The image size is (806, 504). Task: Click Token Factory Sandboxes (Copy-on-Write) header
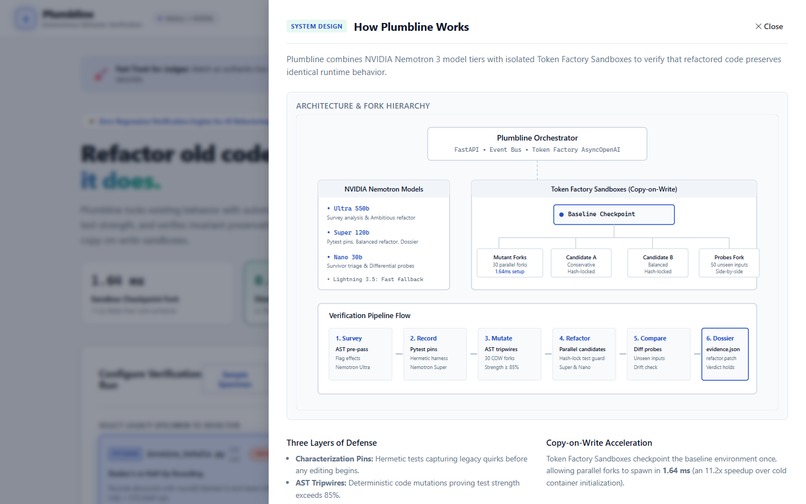[x=614, y=189]
